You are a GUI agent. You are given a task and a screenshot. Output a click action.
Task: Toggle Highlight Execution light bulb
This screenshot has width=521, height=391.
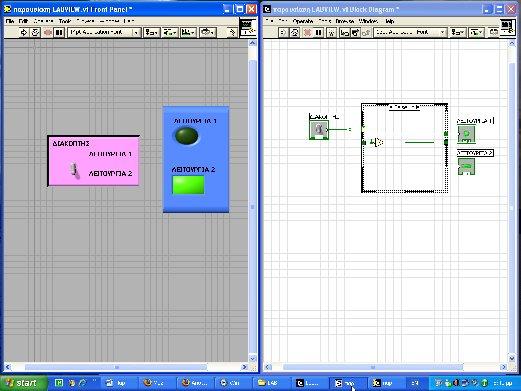(331, 32)
